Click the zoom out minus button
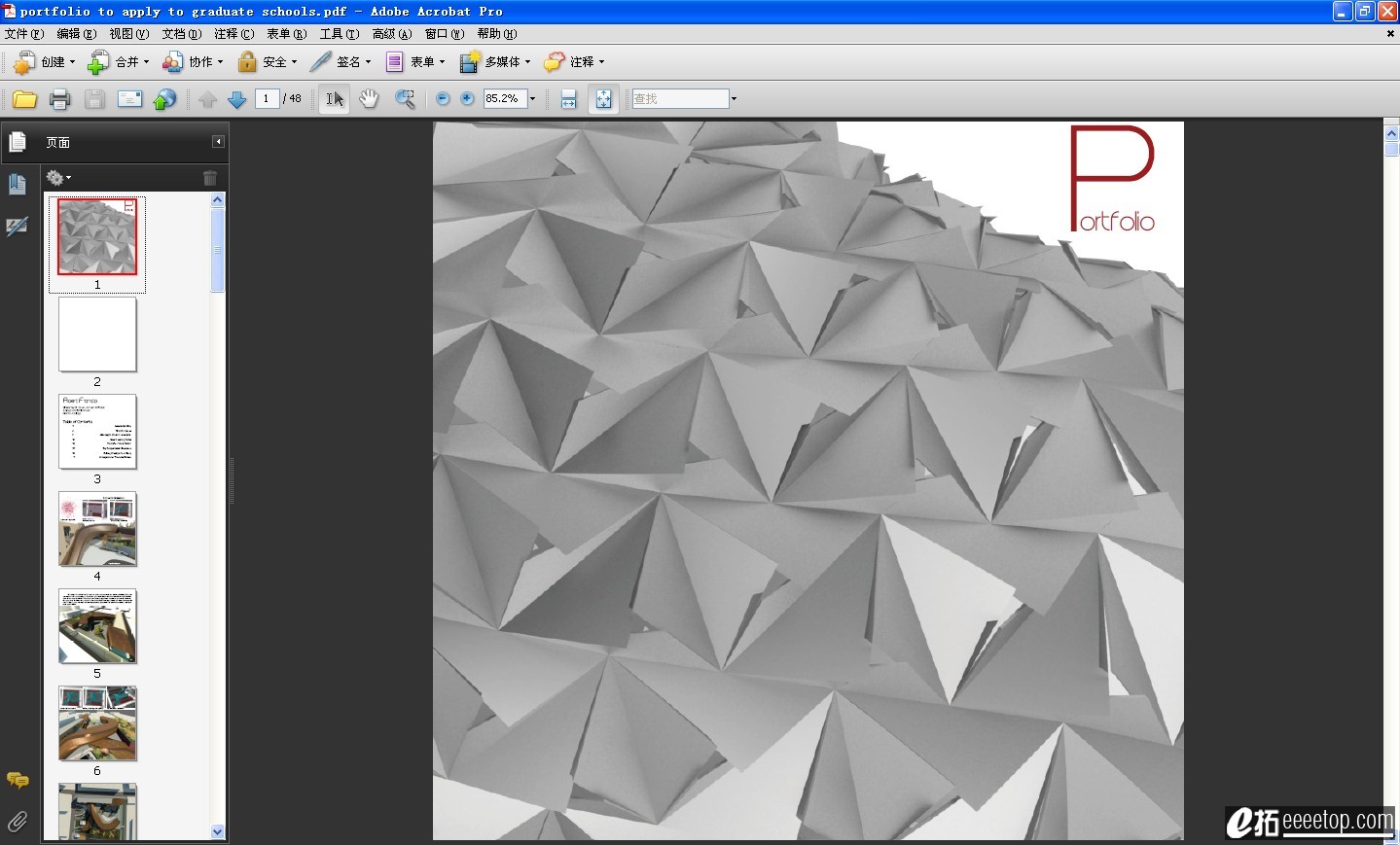This screenshot has height=845, width=1400. pyautogui.click(x=443, y=98)
